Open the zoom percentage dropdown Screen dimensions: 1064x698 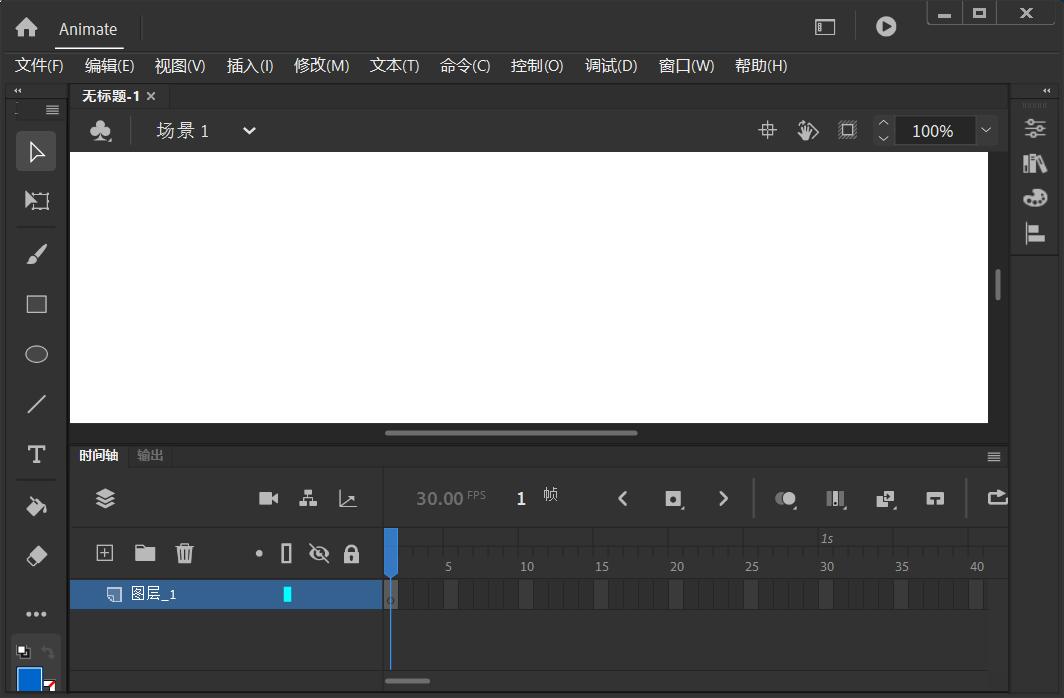[986, 130]
